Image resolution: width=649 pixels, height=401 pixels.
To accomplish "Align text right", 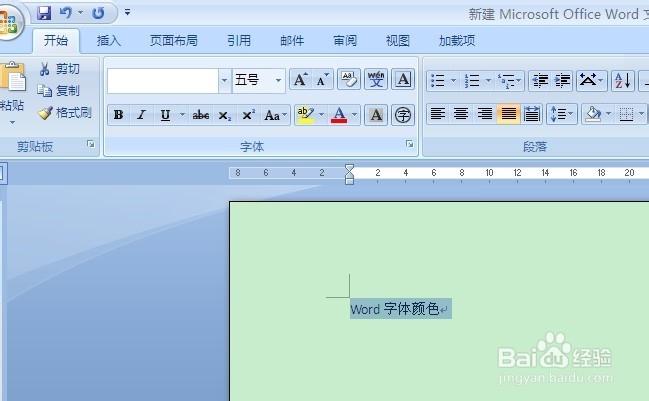I will coord(485,114).
